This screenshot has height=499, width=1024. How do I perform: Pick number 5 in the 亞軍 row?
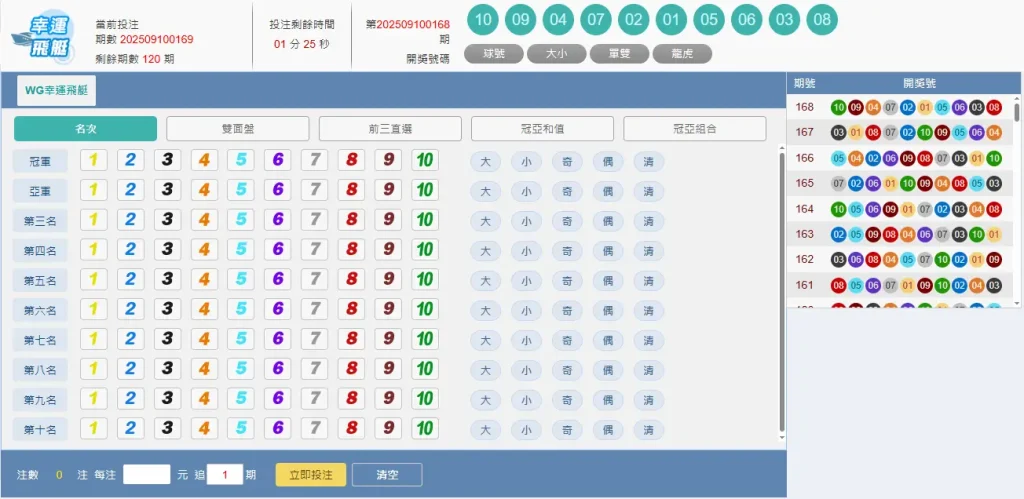[x=241, y=190]
